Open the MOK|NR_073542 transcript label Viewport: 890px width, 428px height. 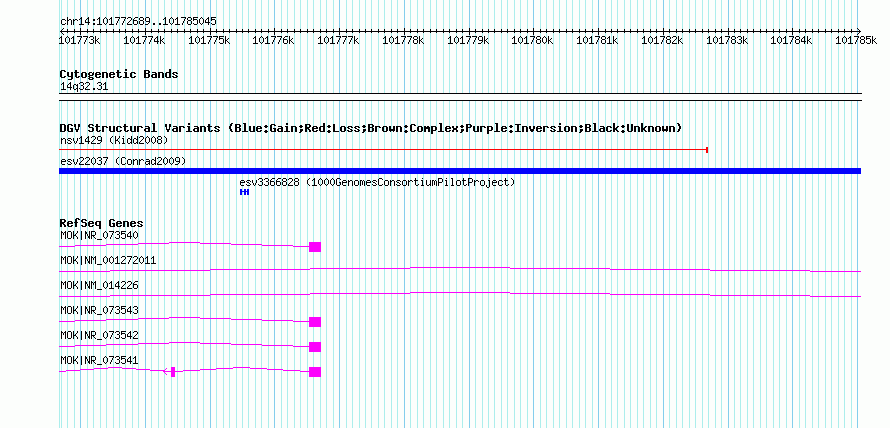coord(99,335)
